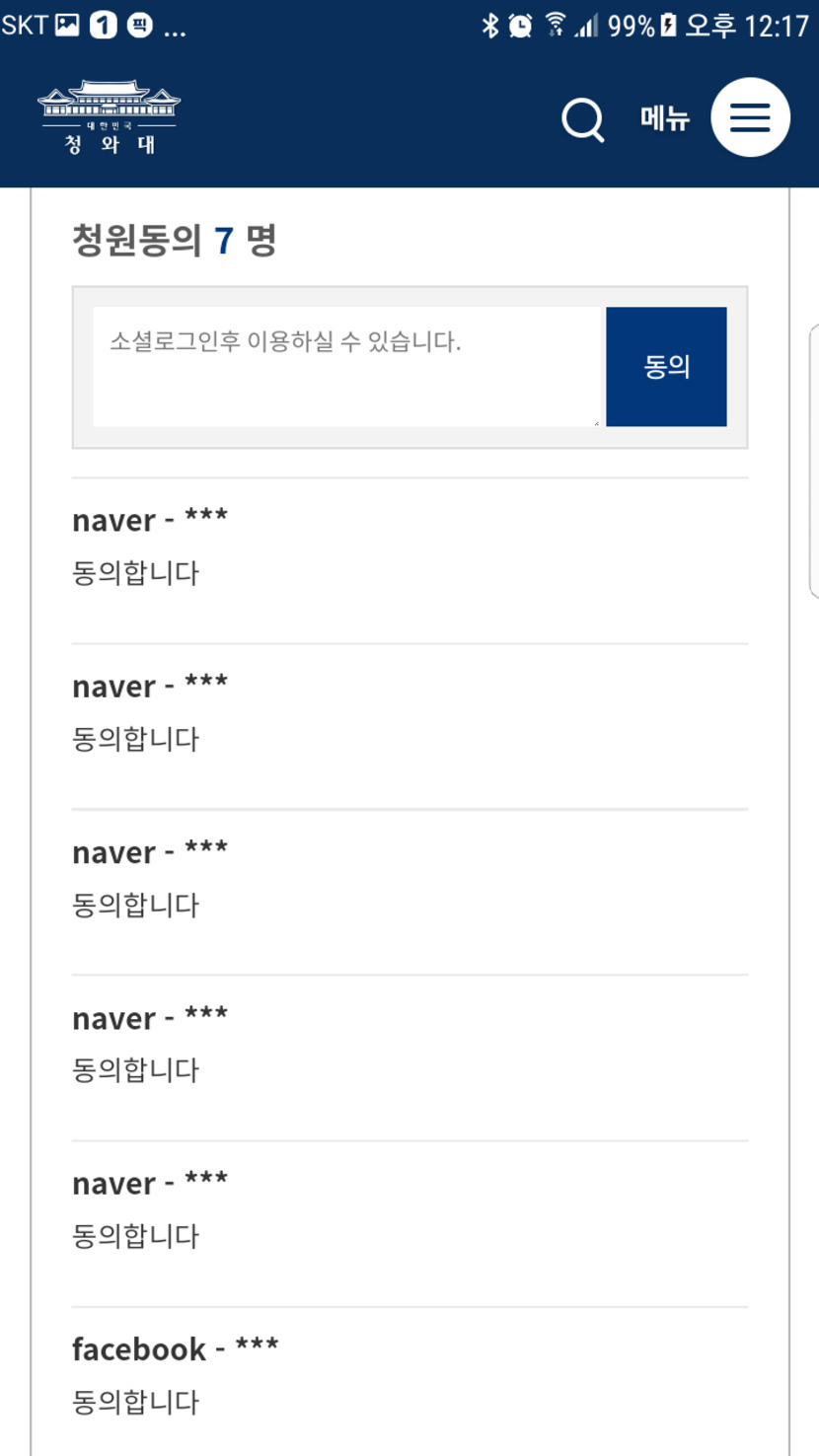Tap the gallery image notification icon
819x1456 pixels.
(x=67, y=26)
